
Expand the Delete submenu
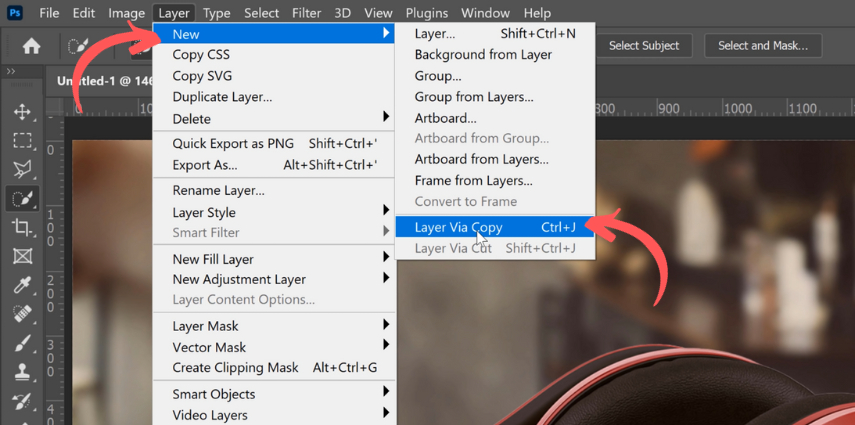click(274, 118)
